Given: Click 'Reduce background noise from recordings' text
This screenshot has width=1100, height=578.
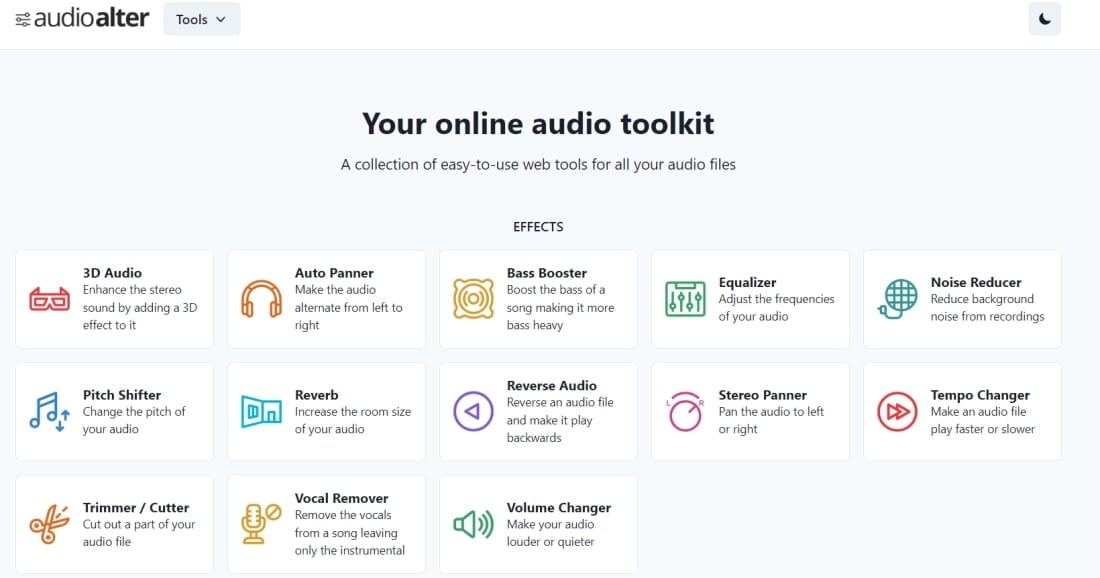Looking at the screenshot, I should tap(988, 307).
